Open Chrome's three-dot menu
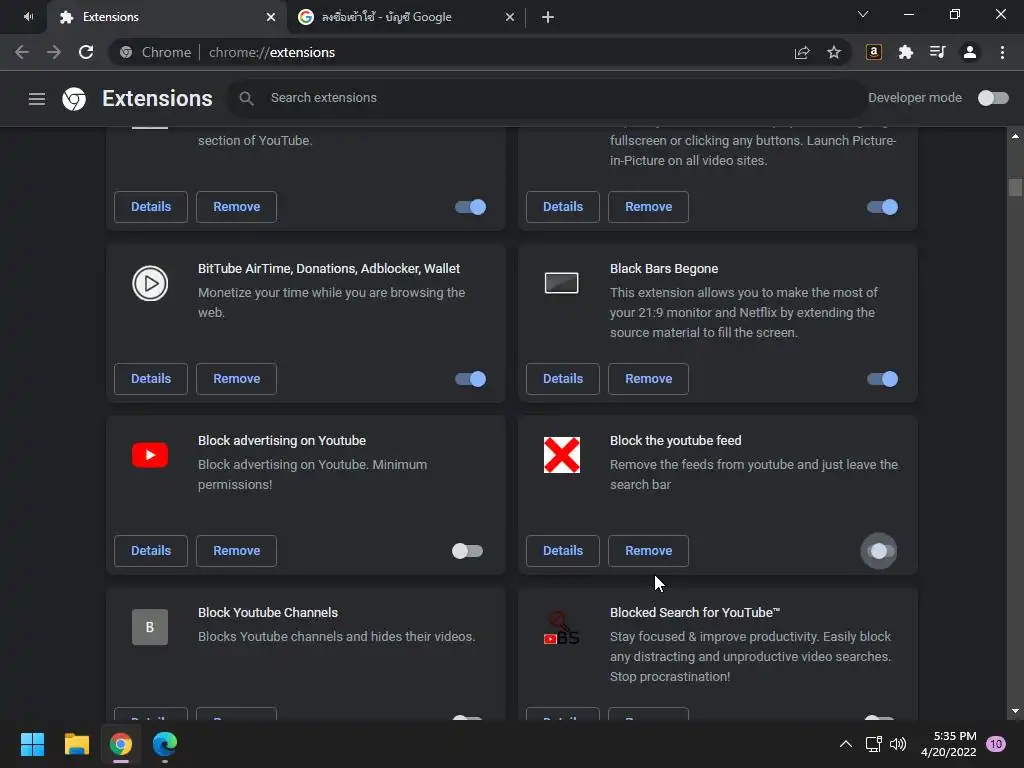Viewport: 1024px width, 768px height. coord(1002,52)
